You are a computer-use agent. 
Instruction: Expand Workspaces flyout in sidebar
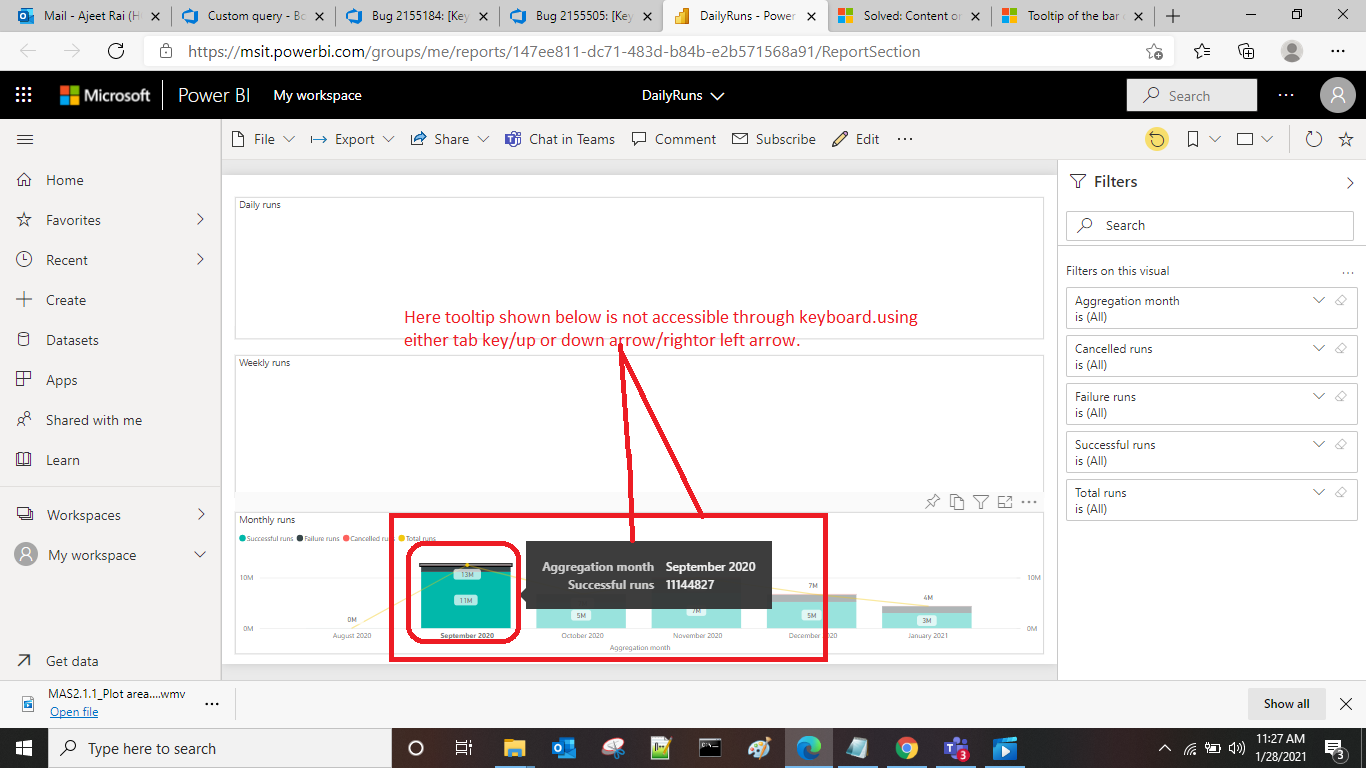(200, 514)
